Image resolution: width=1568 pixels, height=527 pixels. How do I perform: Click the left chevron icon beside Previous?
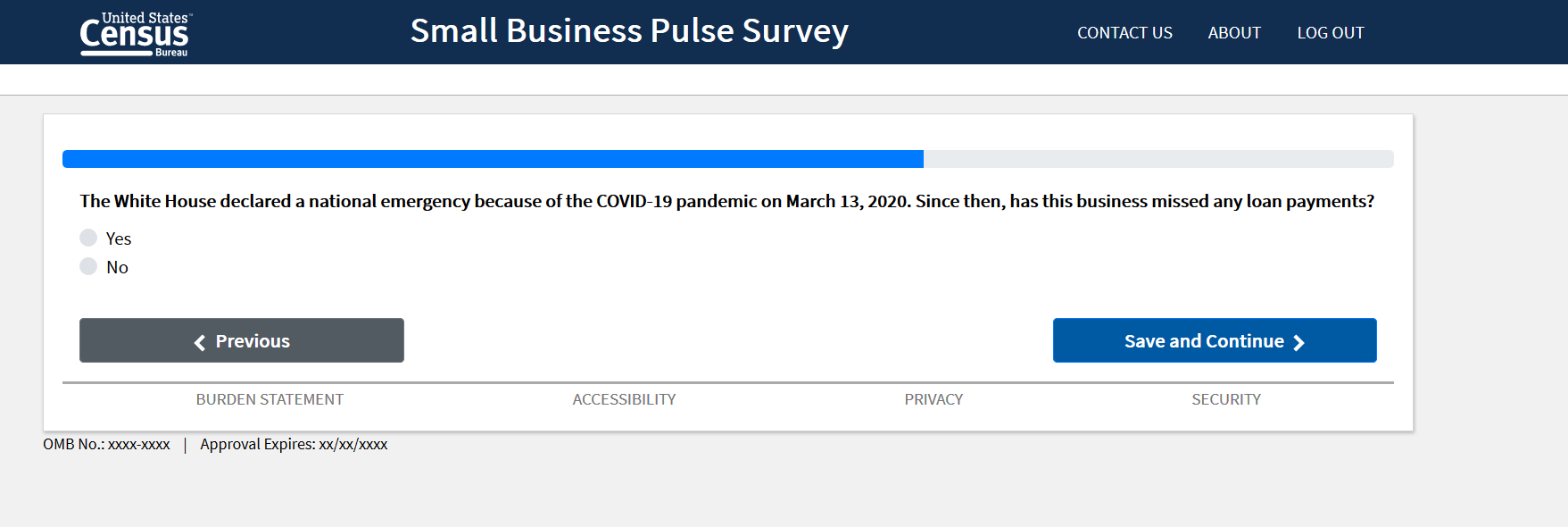(200, 342)
